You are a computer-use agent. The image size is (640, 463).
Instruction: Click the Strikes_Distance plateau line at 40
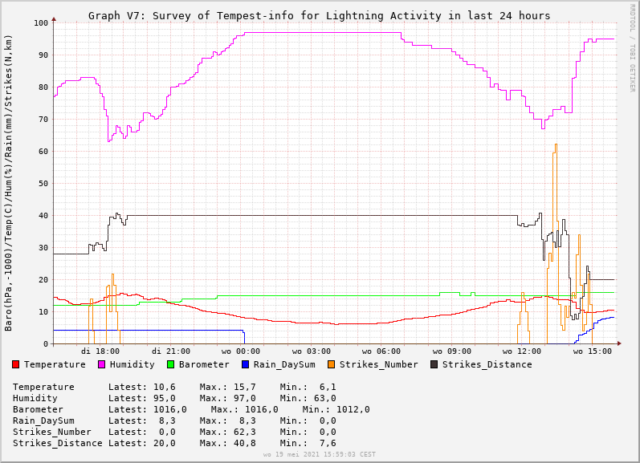[322, 215]
